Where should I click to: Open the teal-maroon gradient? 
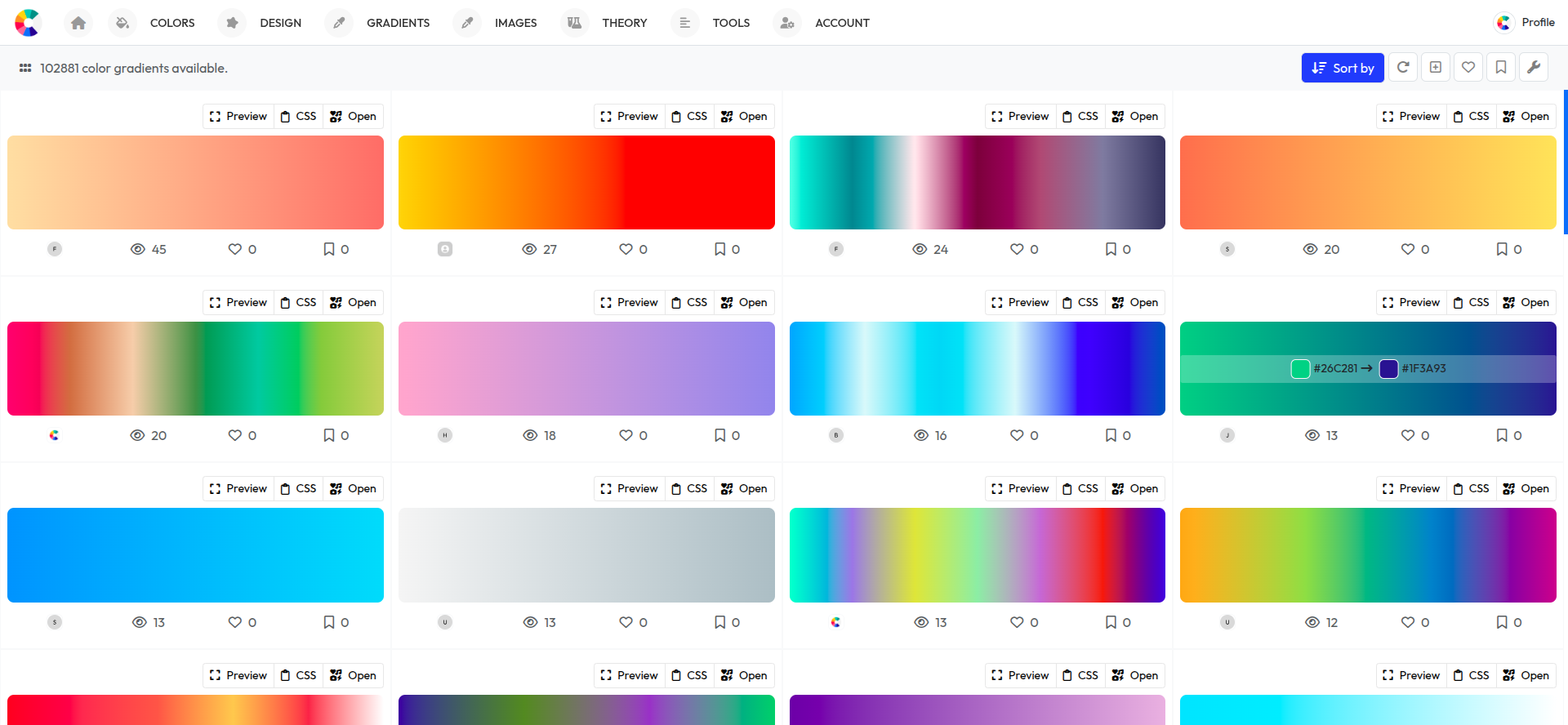coord(1134,116)
